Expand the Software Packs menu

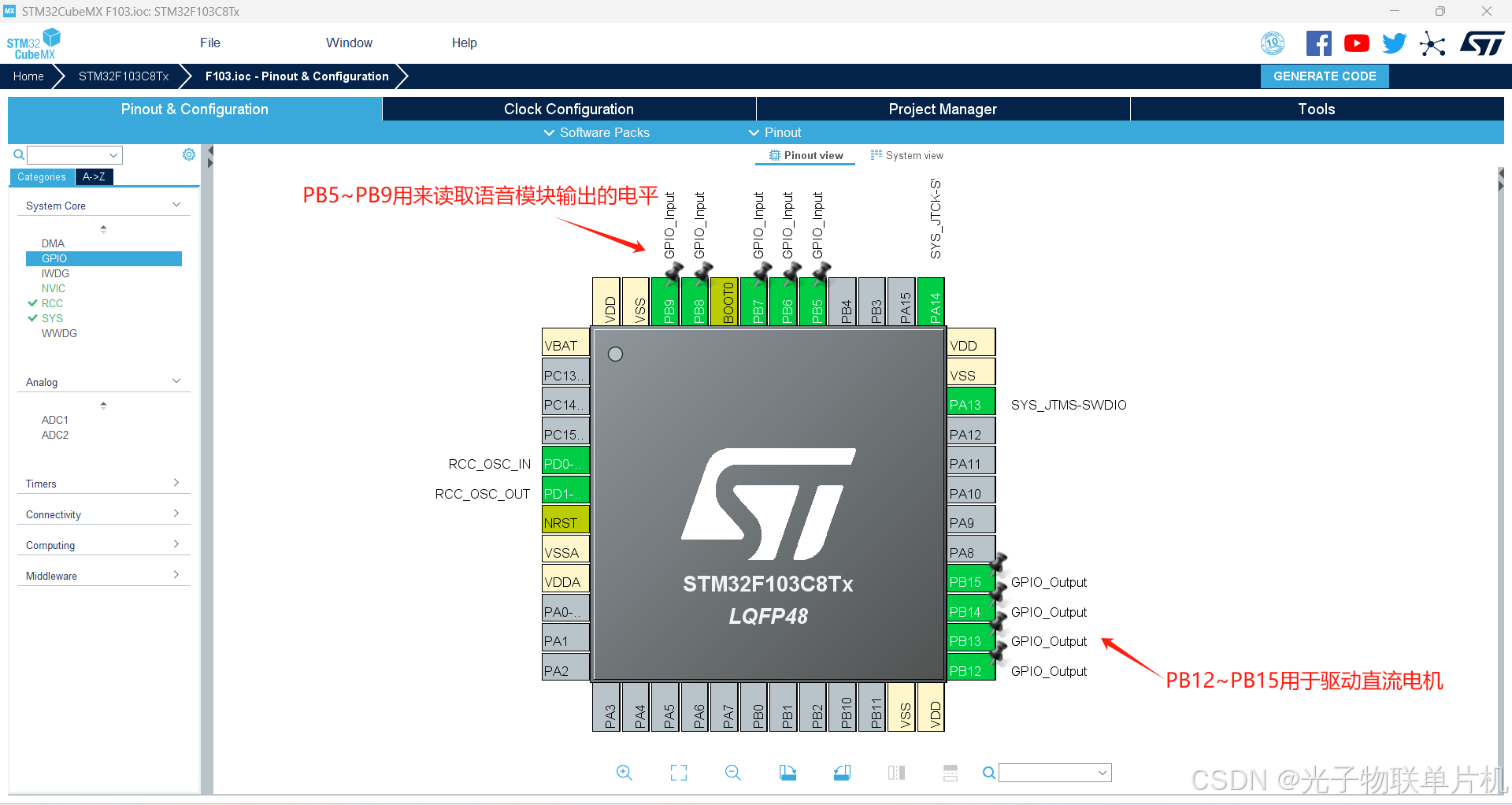click(597, 132)
